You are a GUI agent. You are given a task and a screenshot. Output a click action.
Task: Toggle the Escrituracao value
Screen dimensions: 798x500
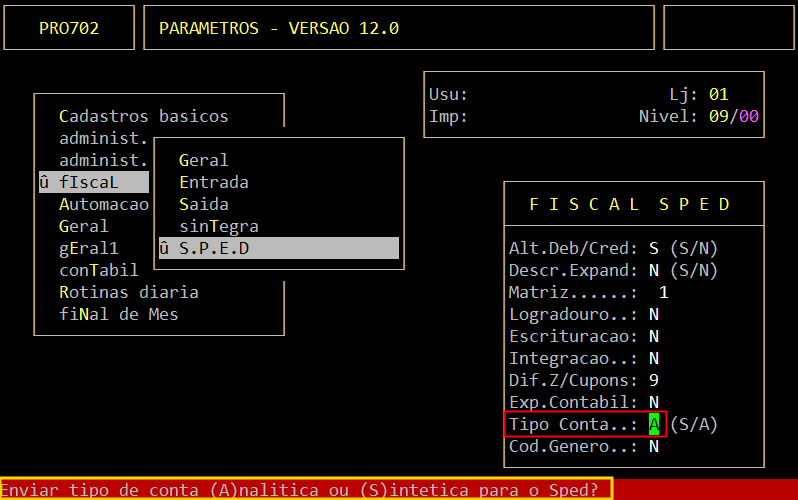653,336
